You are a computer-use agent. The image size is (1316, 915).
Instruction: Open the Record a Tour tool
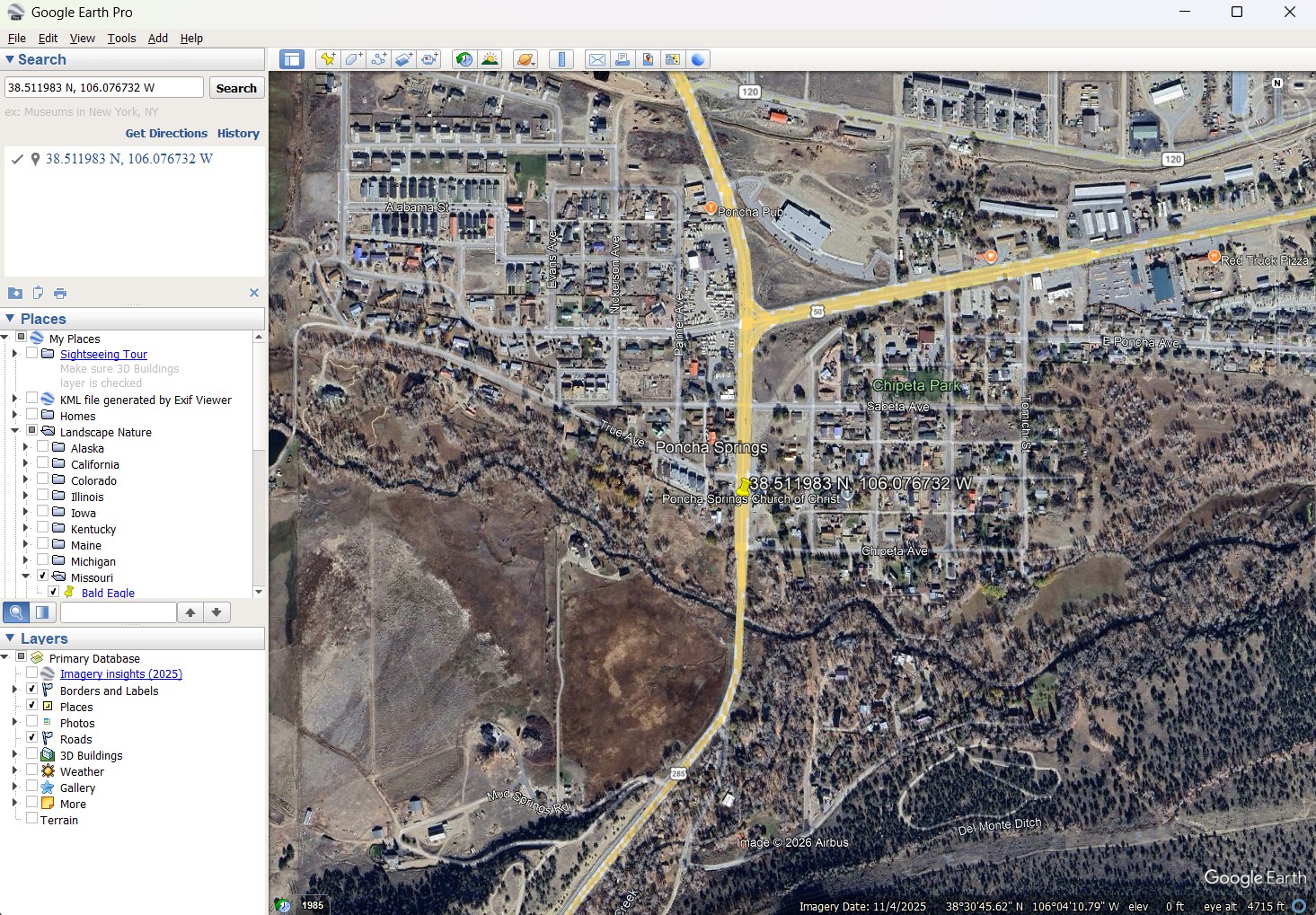pyautogui.click(x=430, y=59)
